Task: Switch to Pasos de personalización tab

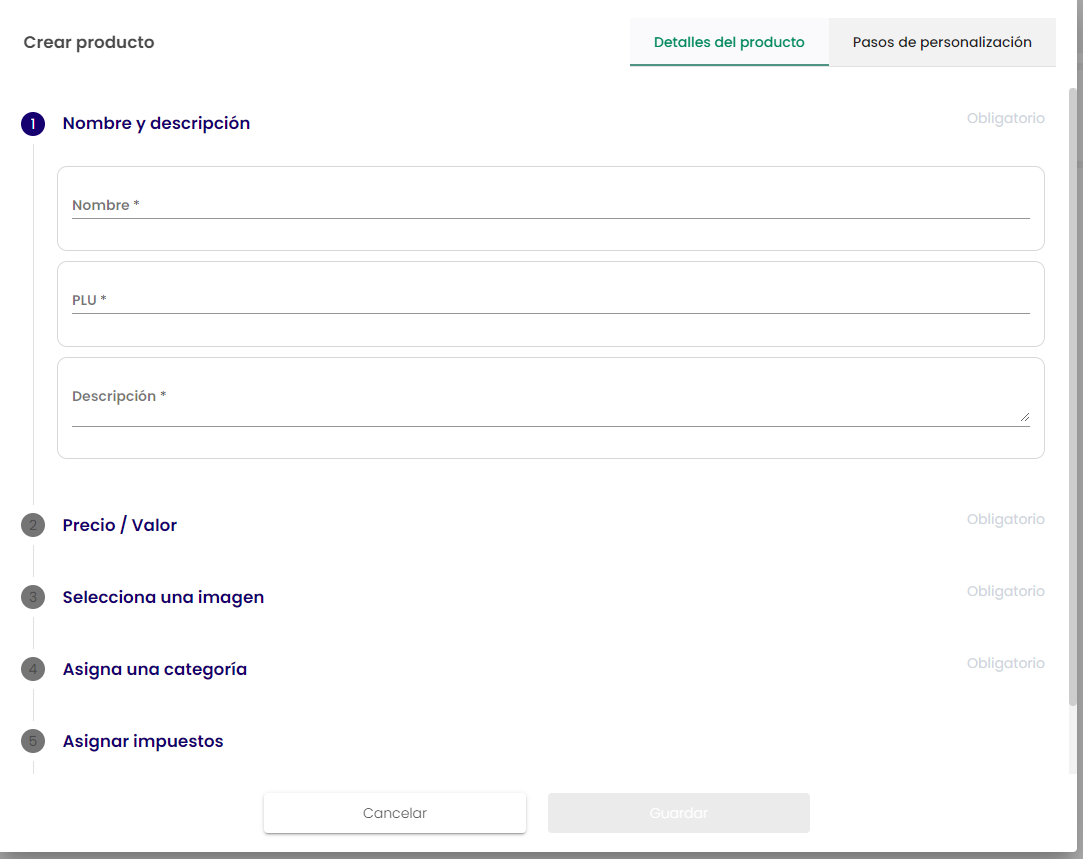Action: tap(941, 43)
